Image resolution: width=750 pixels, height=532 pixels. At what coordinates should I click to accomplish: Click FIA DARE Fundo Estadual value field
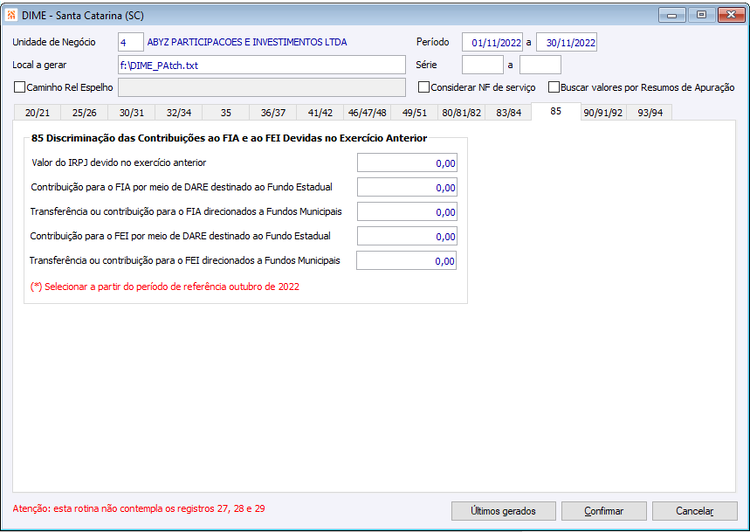(x=407, y=187)
